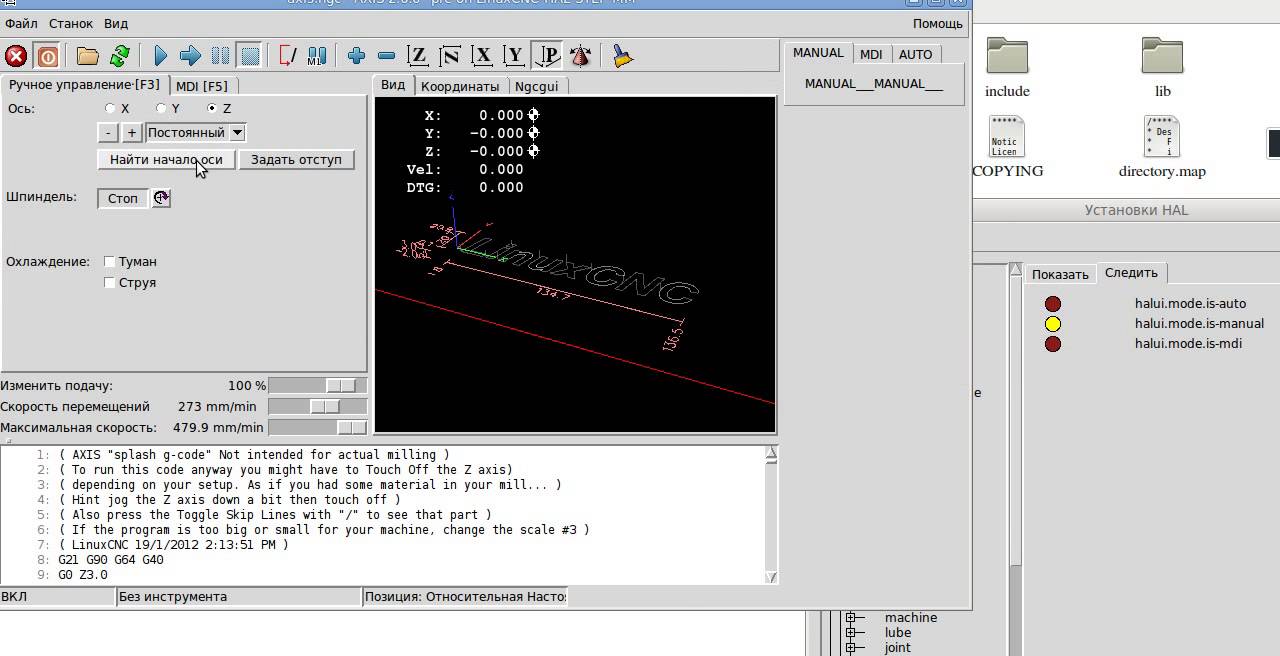Image resolution: width=1280 pixels, height=656 pixels.
Task: Click the G-code listing scroll down arrow
Action: point(771,577)
